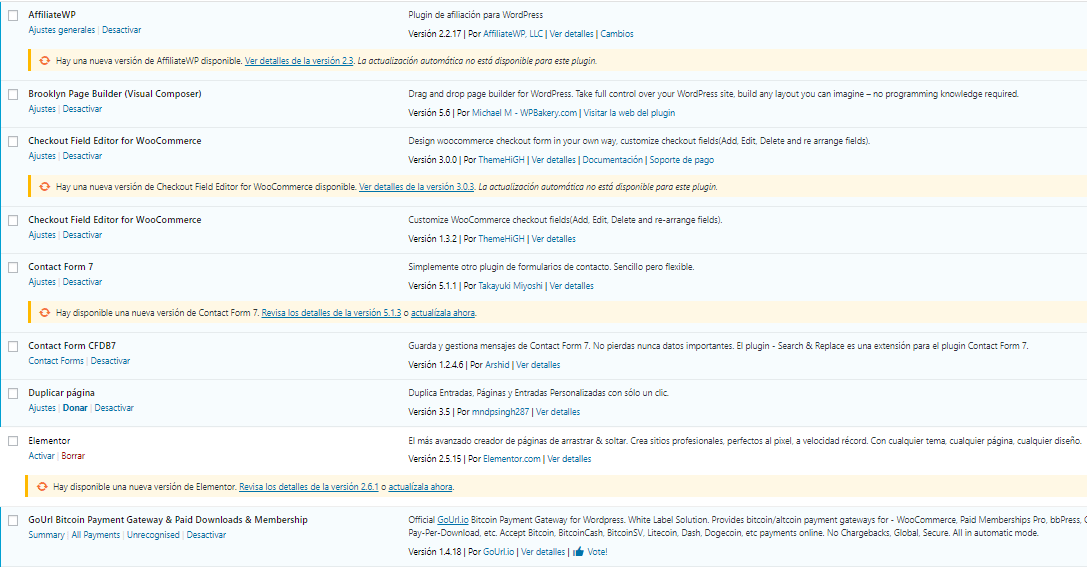
Task: Deactivate the AffiliateWP plugin
Action: [121, 30]
